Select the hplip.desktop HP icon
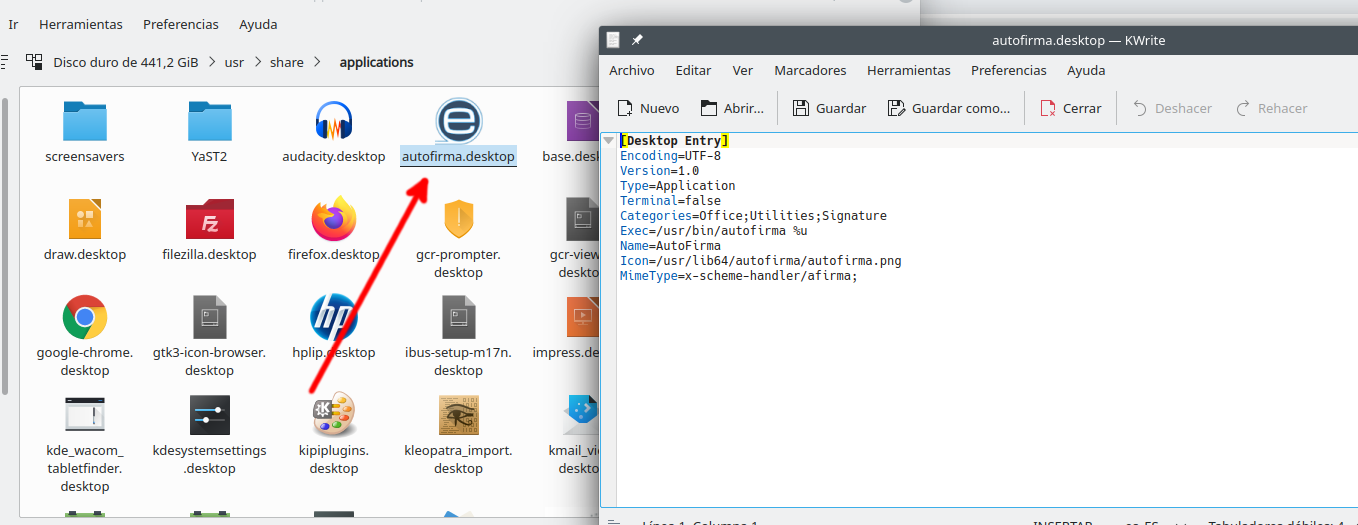This screenshot has width=1358, height=525. (x=334, y=318)
